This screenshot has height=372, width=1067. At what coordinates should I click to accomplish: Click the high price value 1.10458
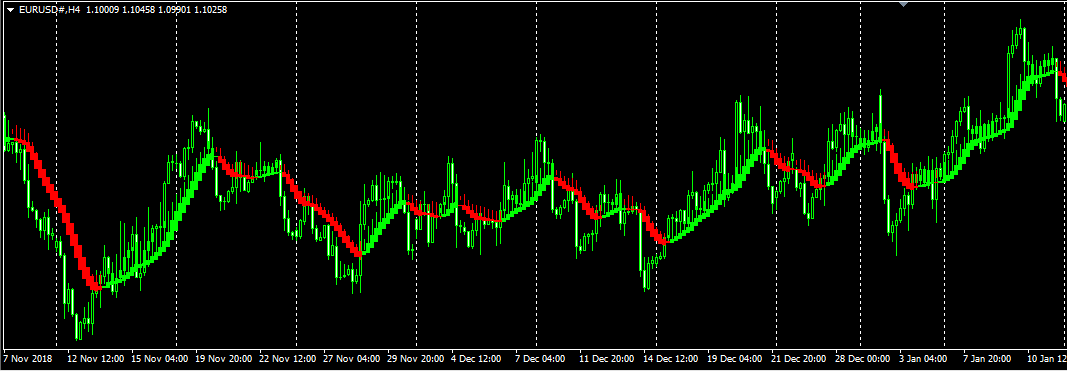[x=139, y=10]
